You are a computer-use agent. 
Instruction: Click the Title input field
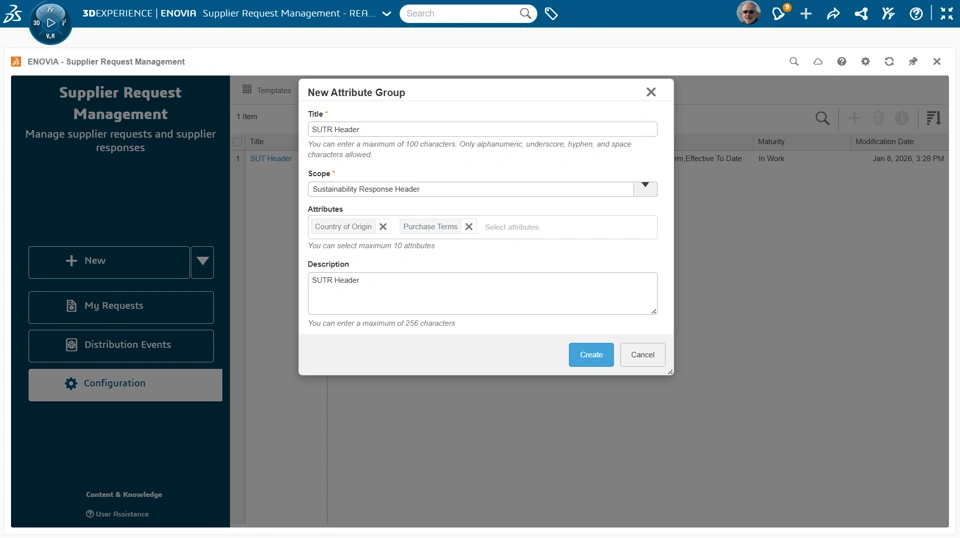(482, 129)
